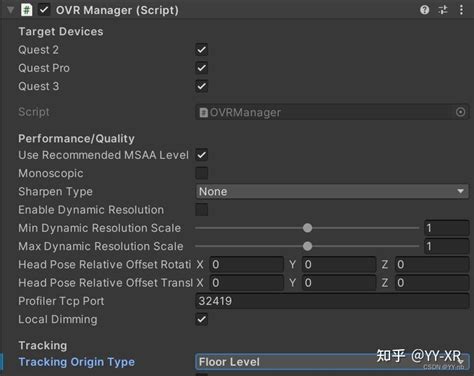The image size is (474, 376).
Task: Click the OVRManager script file icon
Action: tap(203, 112)
